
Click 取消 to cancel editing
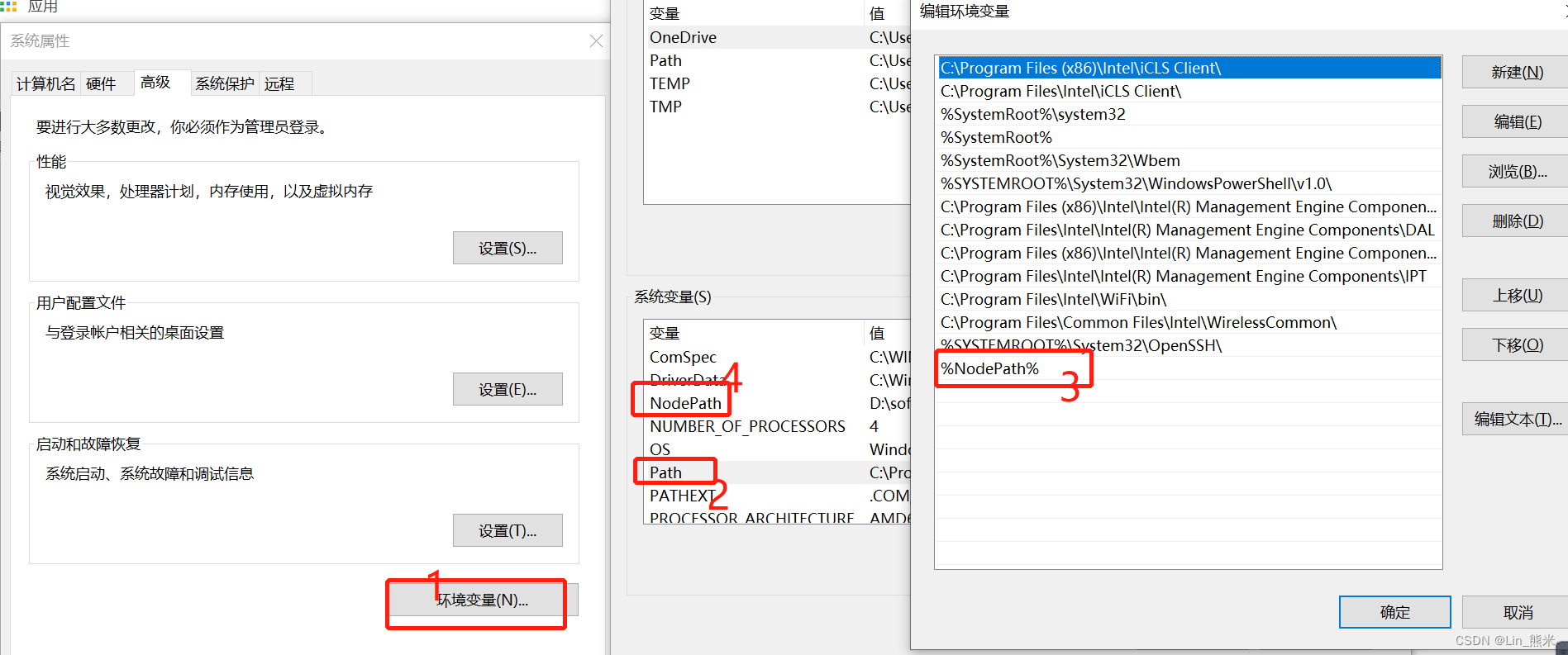(x=1516, y=612)
